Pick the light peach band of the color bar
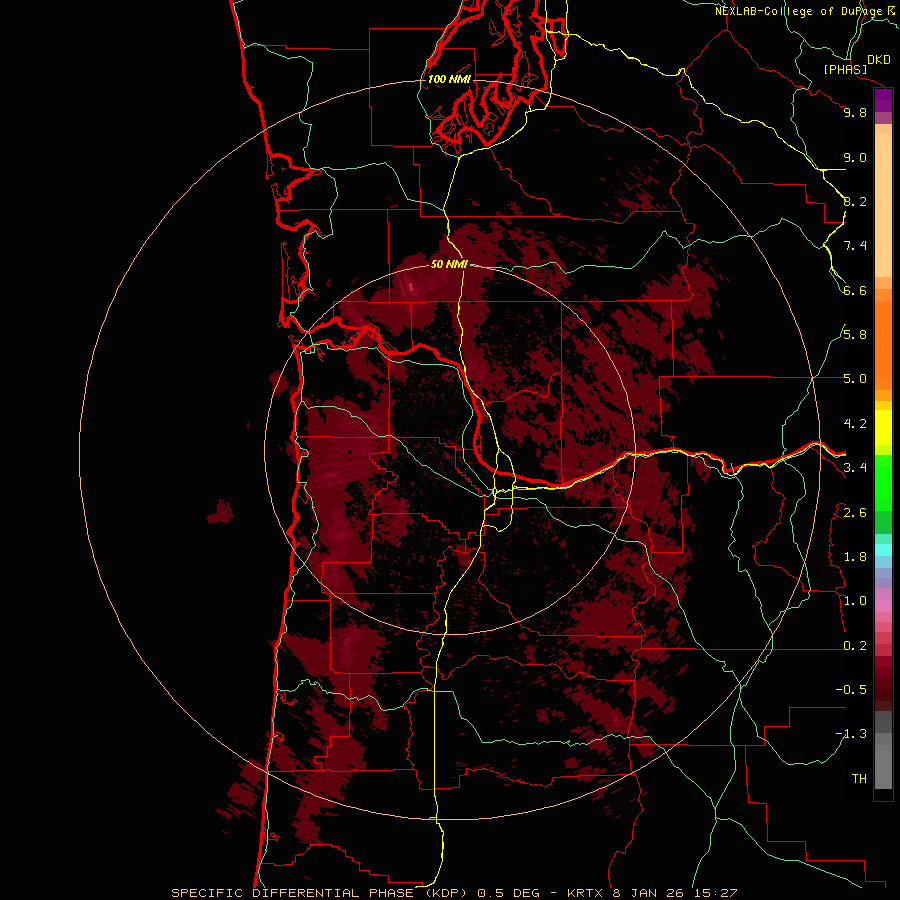 coord(883,205)
